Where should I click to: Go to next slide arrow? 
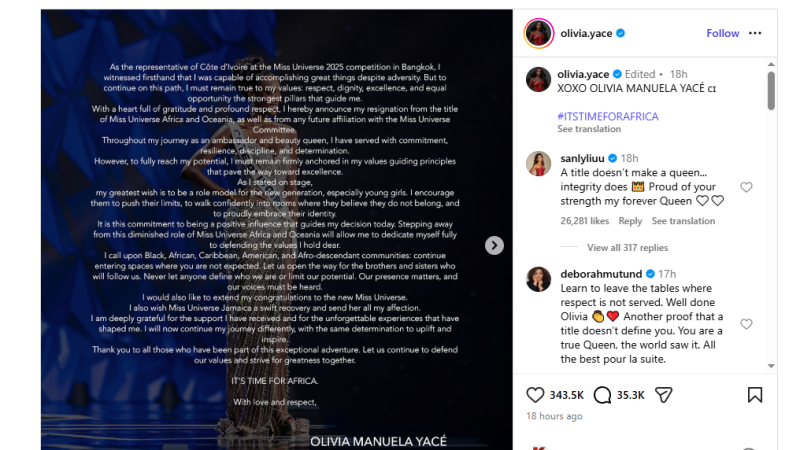coord(494,245)
